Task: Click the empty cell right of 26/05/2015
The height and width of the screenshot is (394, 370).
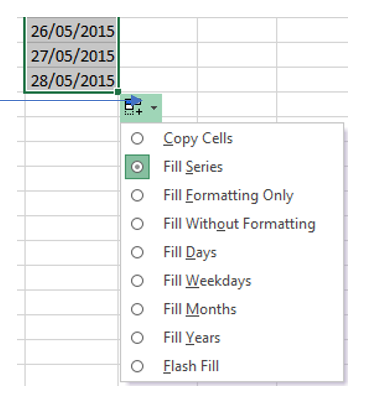Action: point(158,30)
